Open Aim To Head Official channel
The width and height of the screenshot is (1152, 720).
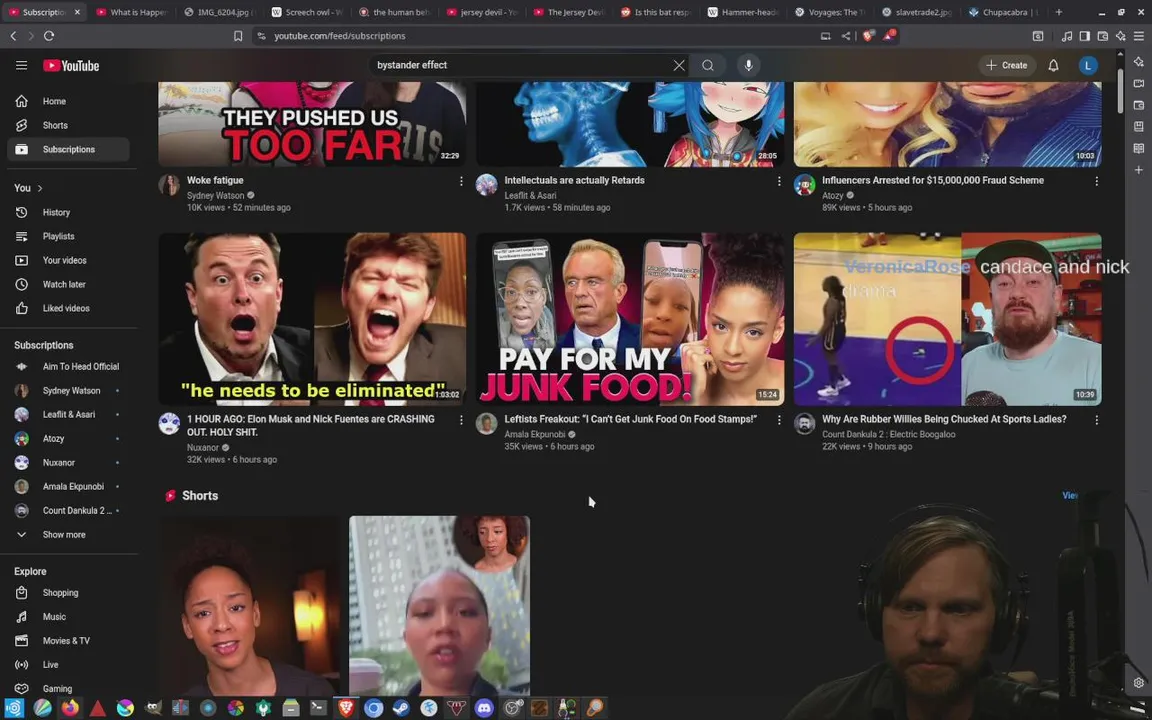68,367
